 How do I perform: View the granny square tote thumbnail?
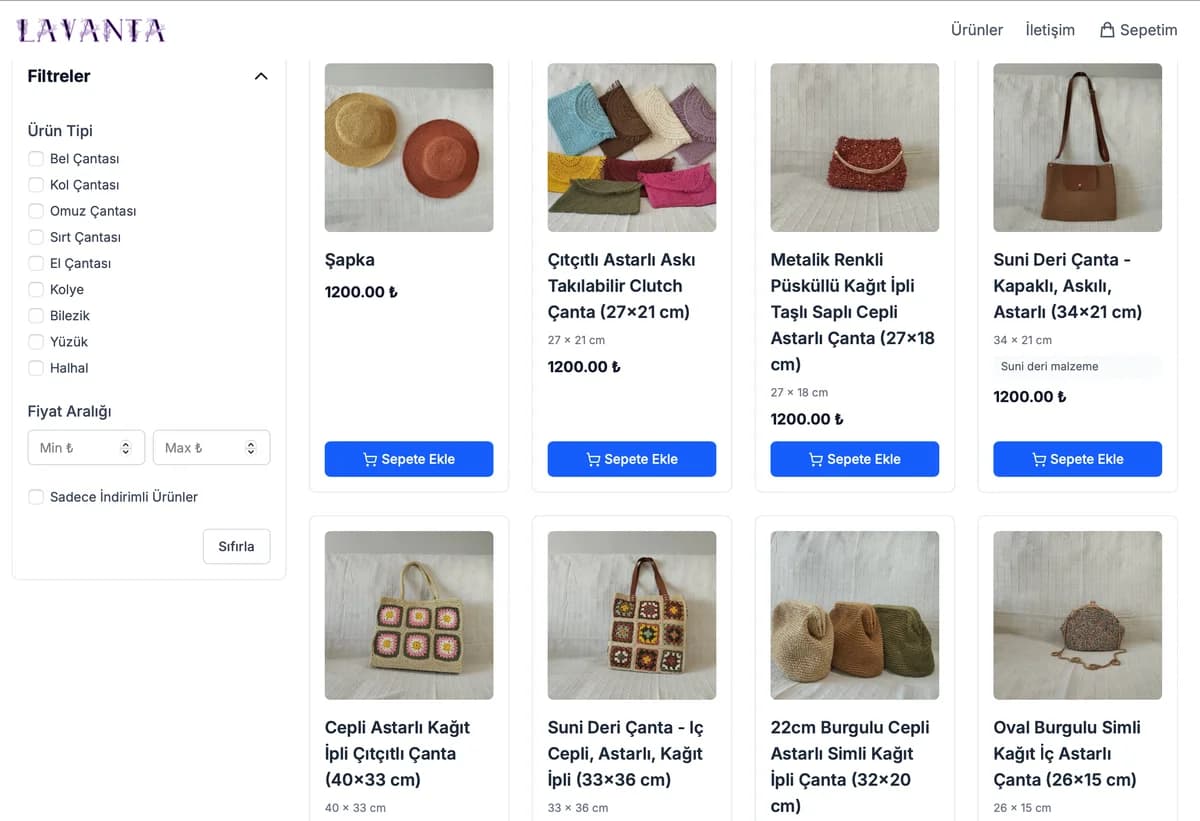click(x=409, y=615)
